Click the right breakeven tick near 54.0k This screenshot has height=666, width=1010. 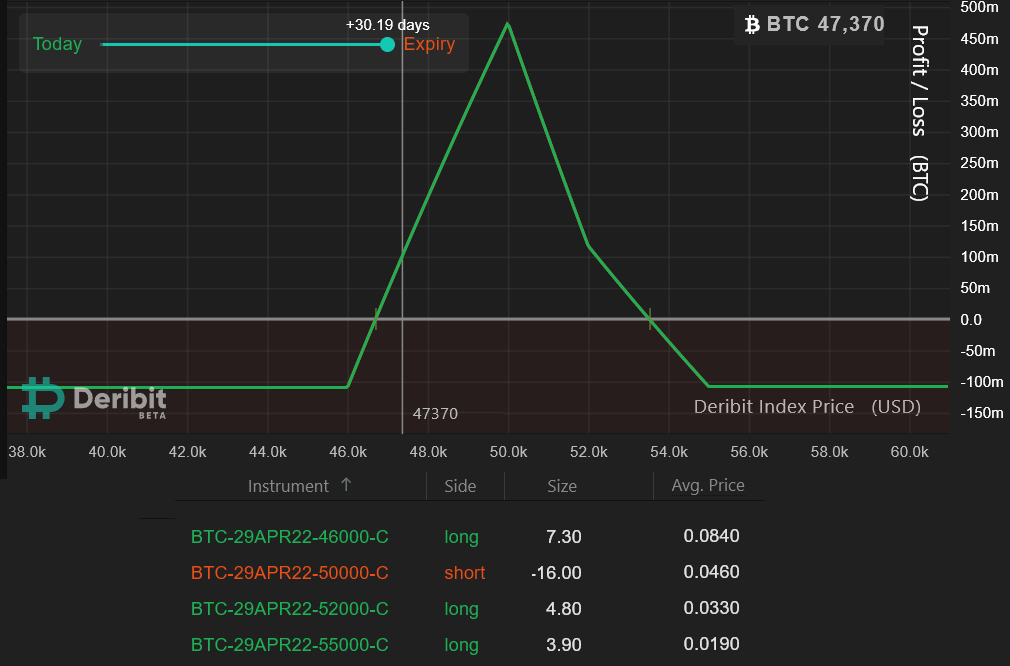click(650, 319)
